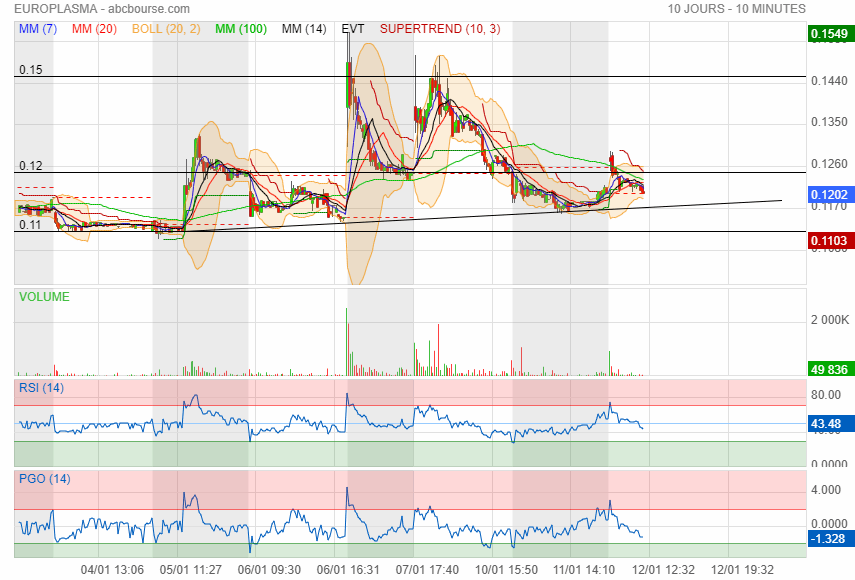Screen dimensions: 855x580
Task: Click the RSI (14) indicator label
Action: point(40,388)
